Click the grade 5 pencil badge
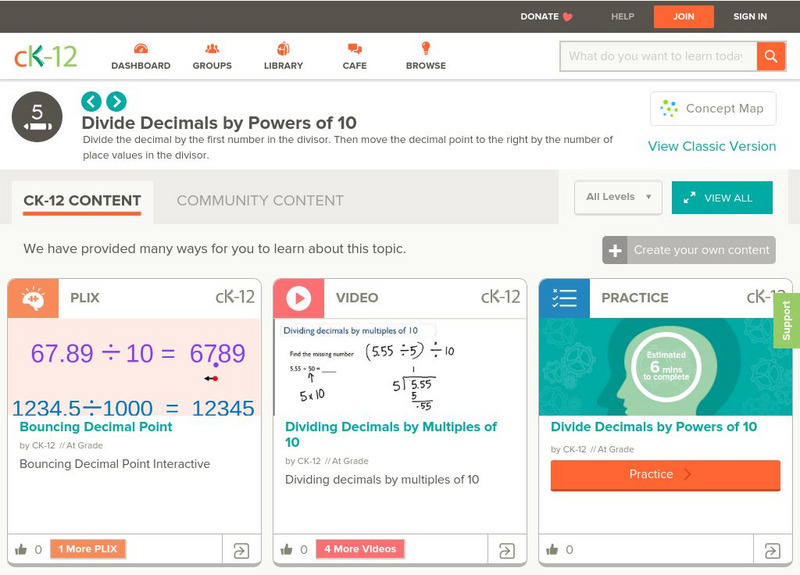Viewport: 800px width, 575px height. (x=37, y=117)
